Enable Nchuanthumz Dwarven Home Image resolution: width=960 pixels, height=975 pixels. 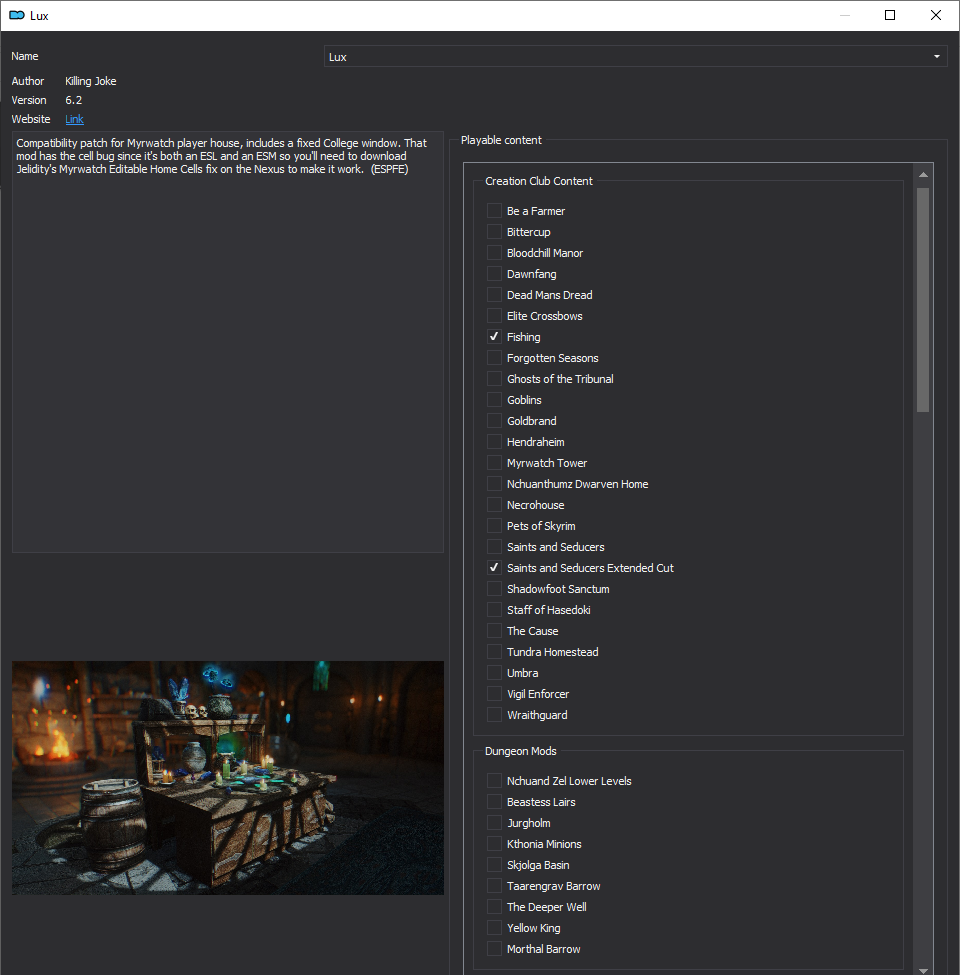click(494, 484)
